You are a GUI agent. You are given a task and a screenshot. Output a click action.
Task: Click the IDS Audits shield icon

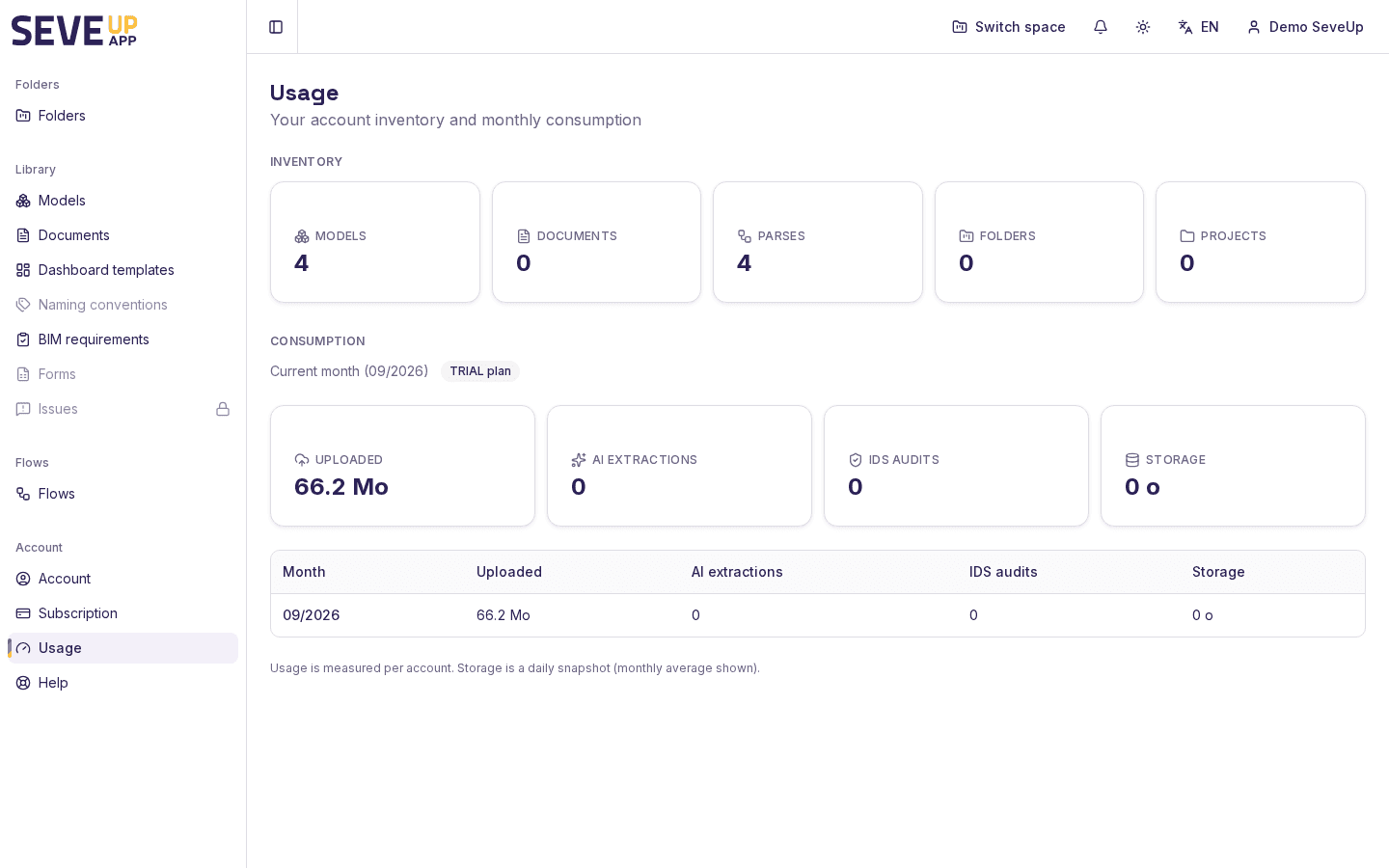pyautogui.click(x=856, y=460)
